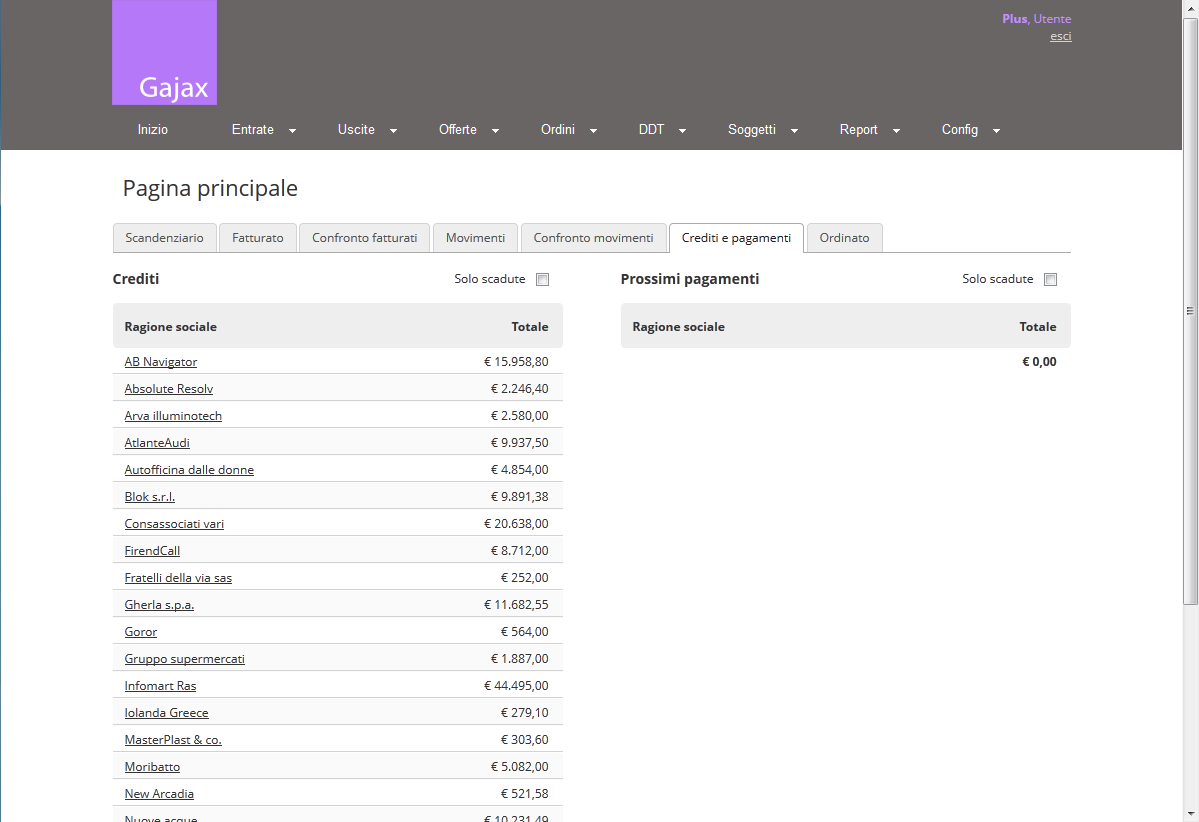Open the Blok s.r.l. link
Viewport: 1199px width, 822px height.
(x=150, y=496)
